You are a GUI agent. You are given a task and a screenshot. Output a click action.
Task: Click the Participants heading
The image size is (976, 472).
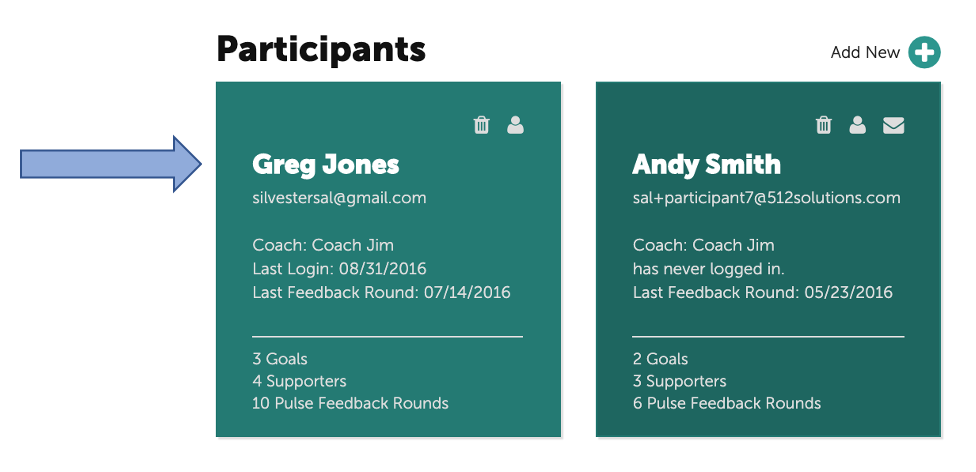pyautogui.click(x=321, y=48)
